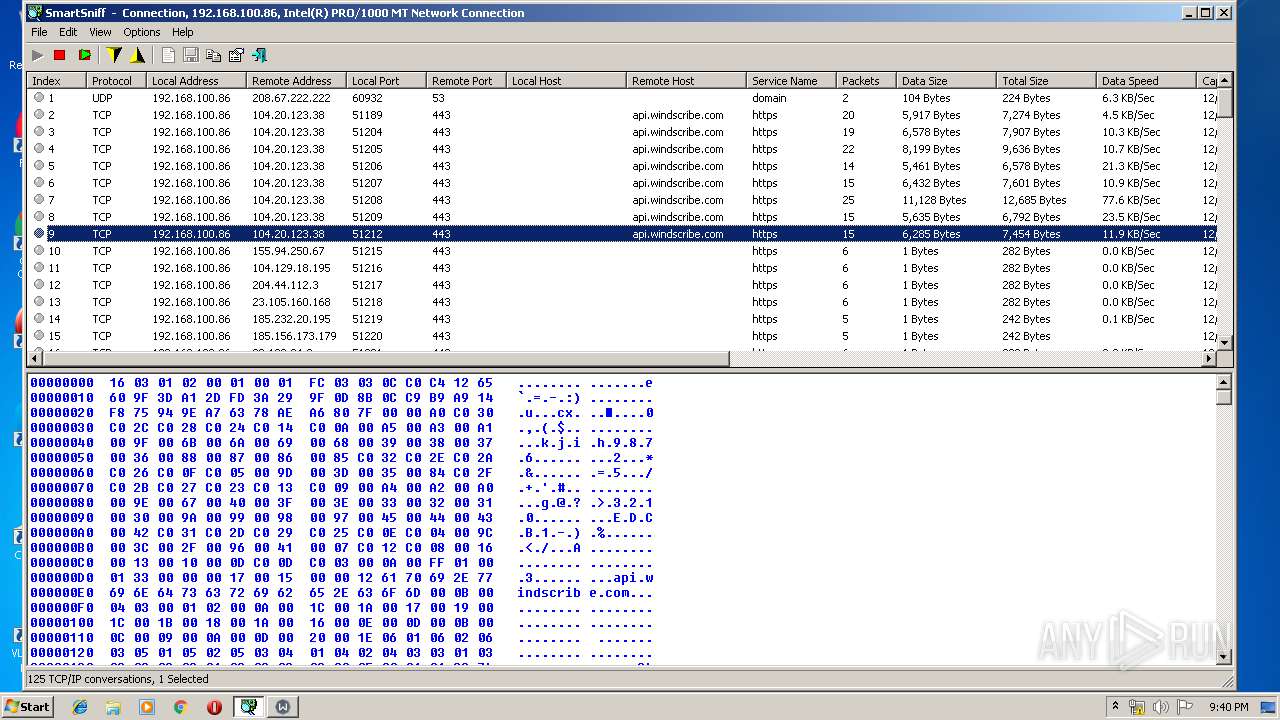Open the Options menu
Viewport: 1280px width, 720px height.
(142, 32)
